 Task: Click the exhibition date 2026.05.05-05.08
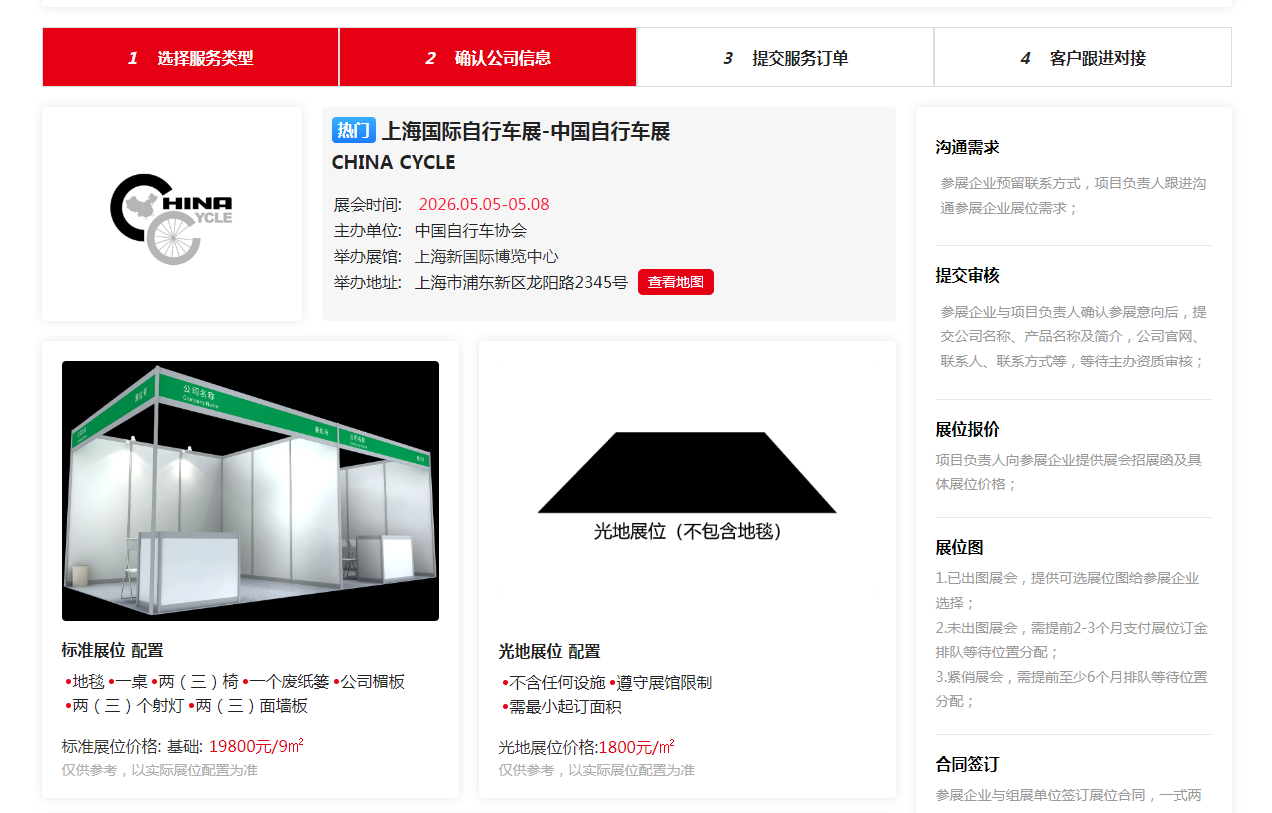[x=484, y=204]
